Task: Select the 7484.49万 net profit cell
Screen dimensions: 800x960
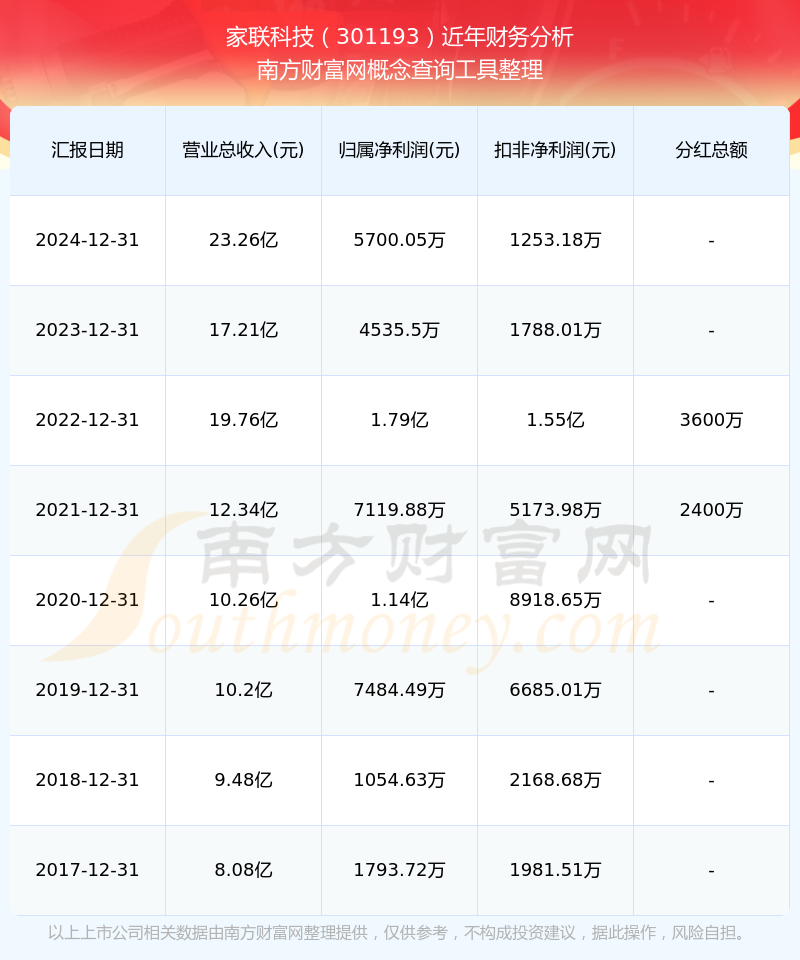Action: 400,690
